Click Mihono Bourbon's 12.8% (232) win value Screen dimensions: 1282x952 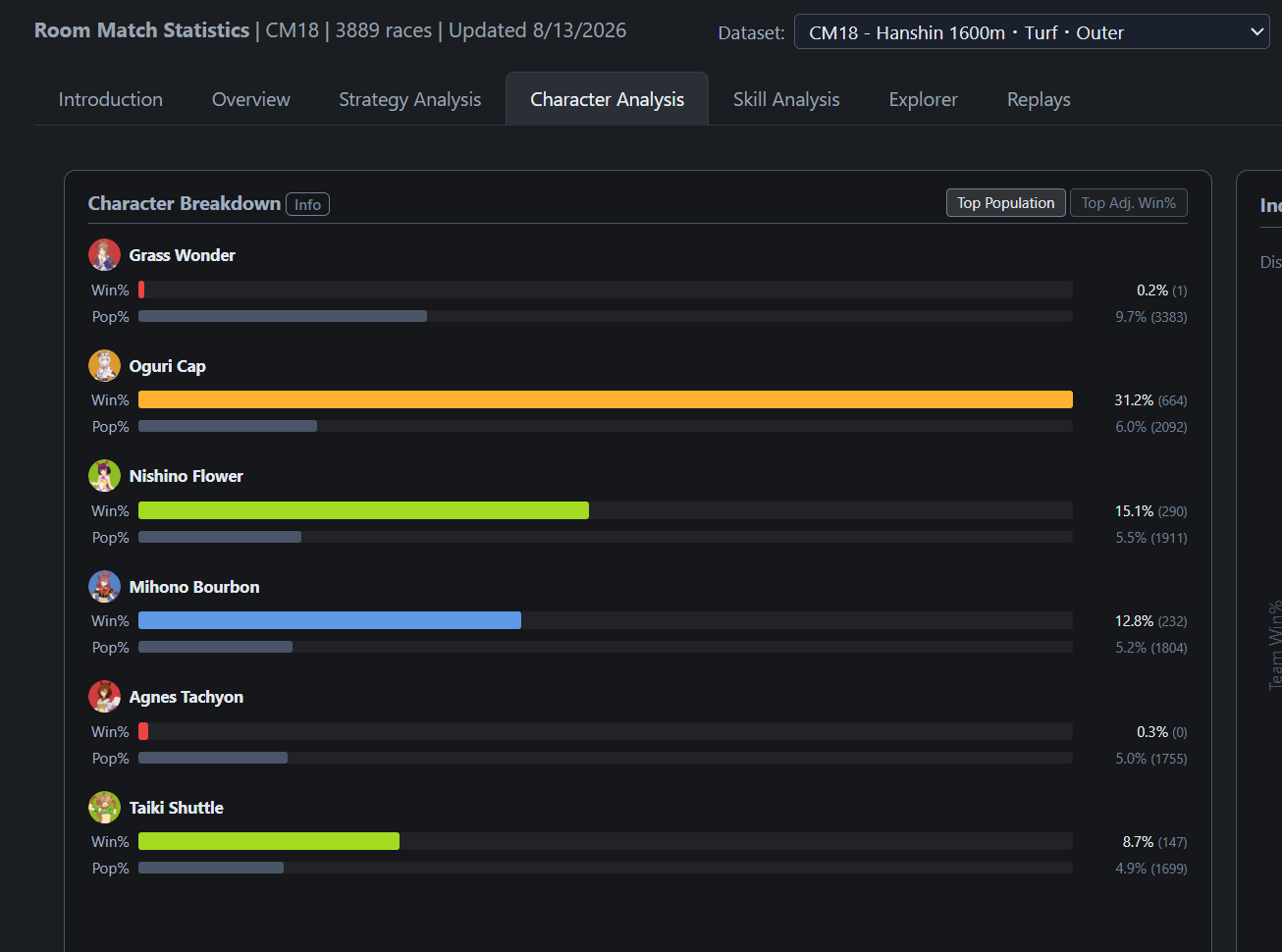point(1151,621)
